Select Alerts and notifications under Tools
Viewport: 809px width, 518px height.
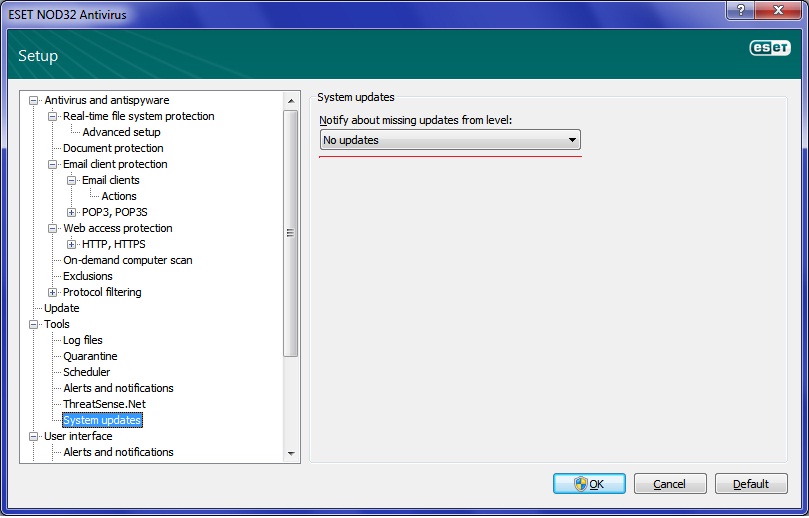[118, 388]
